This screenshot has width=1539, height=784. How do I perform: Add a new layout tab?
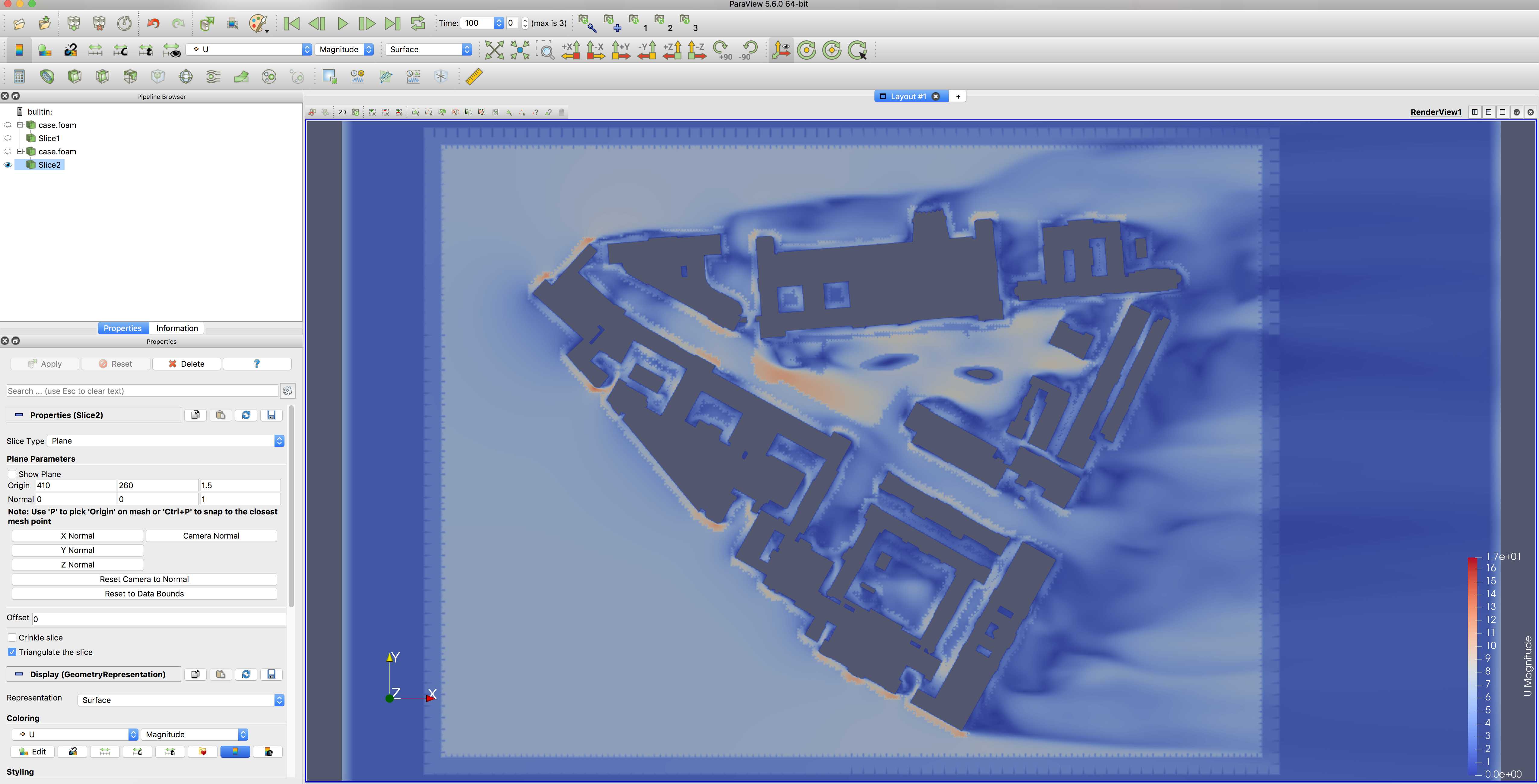(x=958, y=96)
